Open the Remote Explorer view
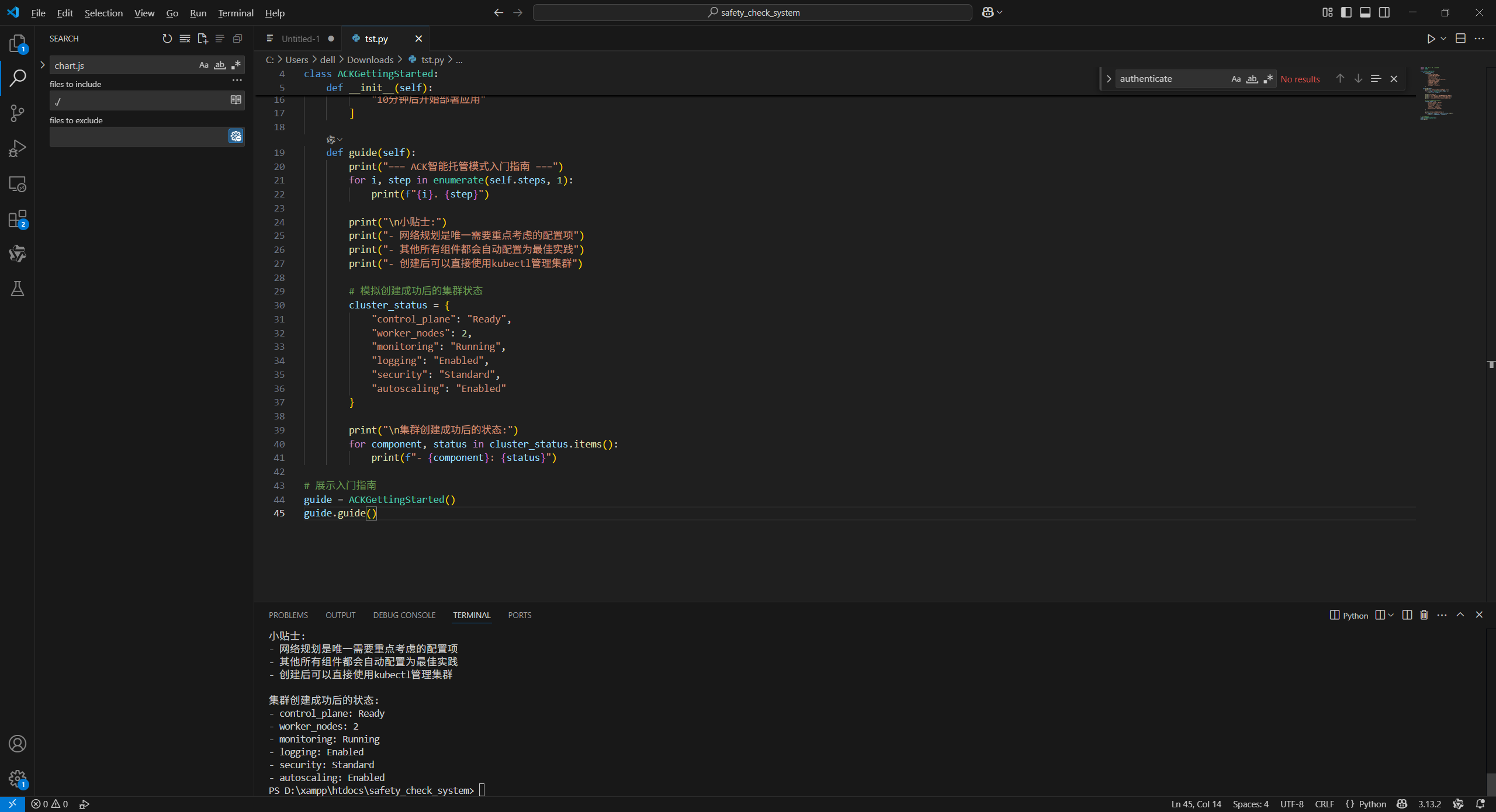Image resolution: width=1496 pixels, height=812 pixels. click(x=18, y=184)
